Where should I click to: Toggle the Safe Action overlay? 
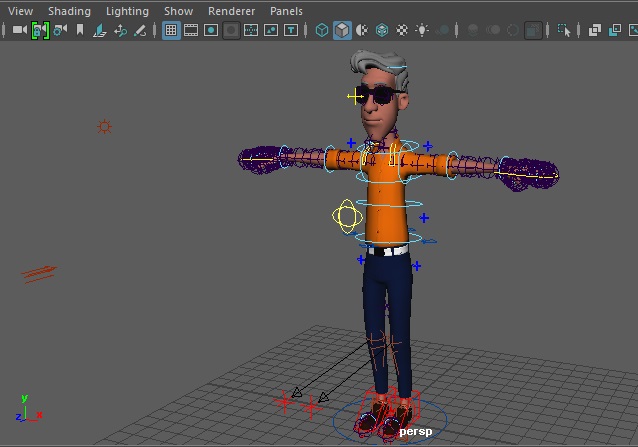(x=271, y=30)
